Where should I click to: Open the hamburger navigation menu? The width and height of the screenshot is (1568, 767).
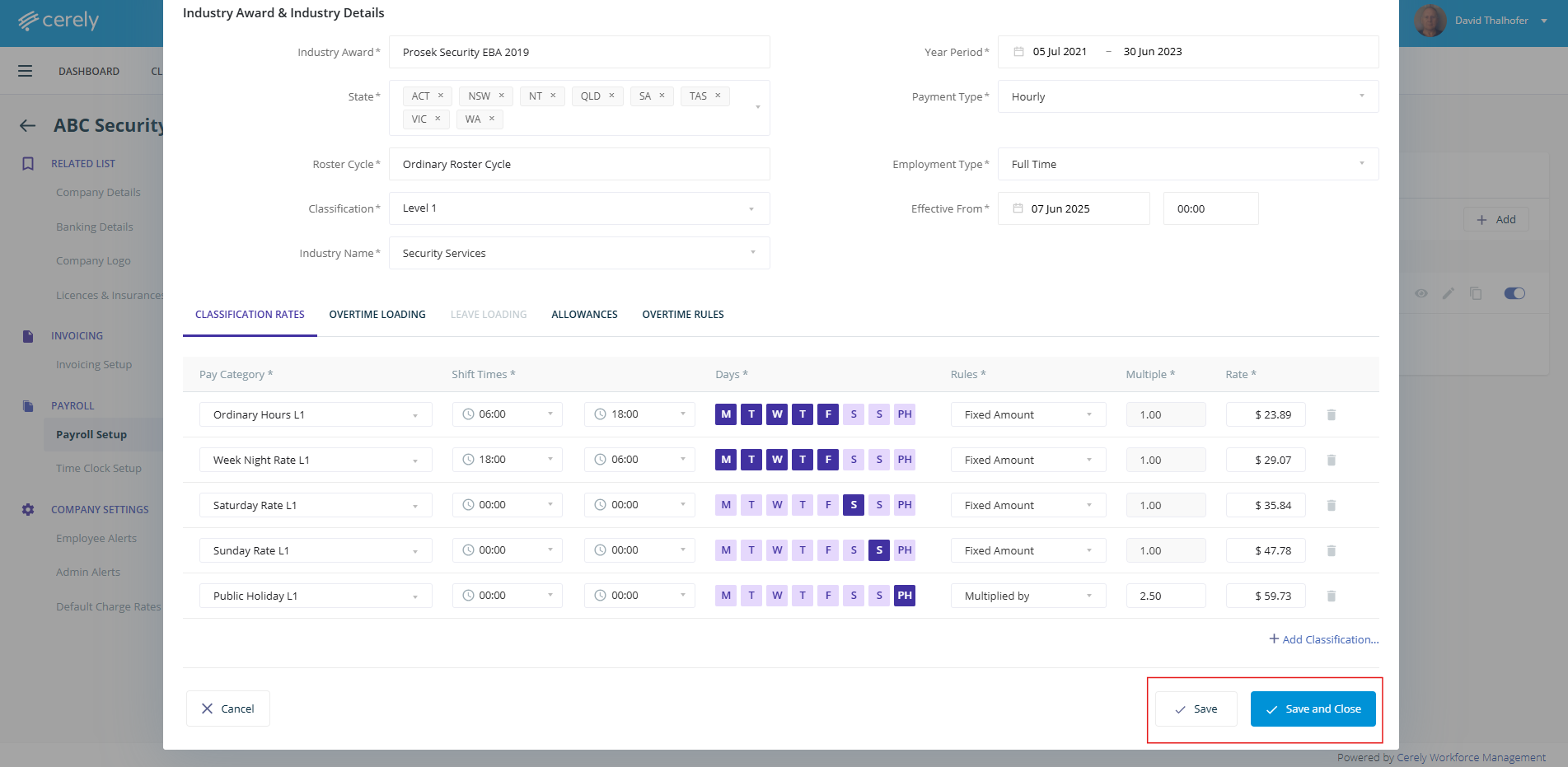point(26,71)
